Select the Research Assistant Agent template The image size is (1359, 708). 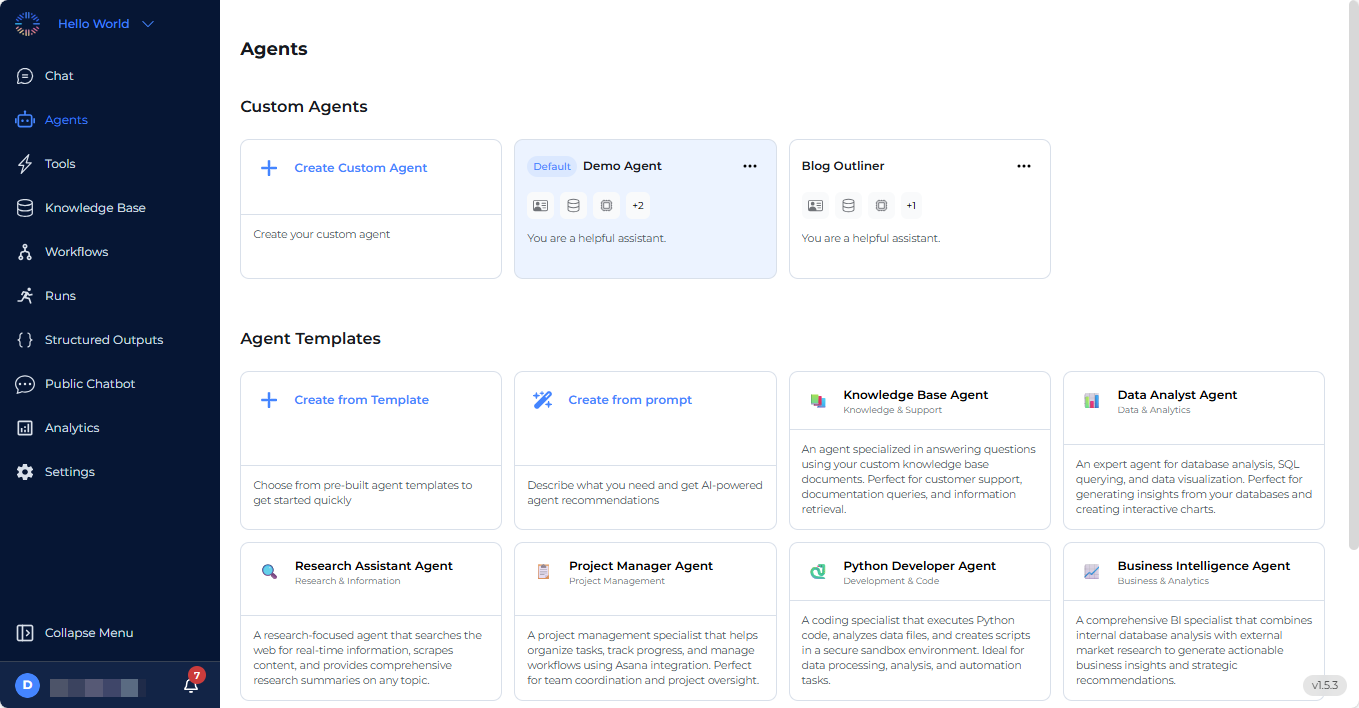(371, 621)
